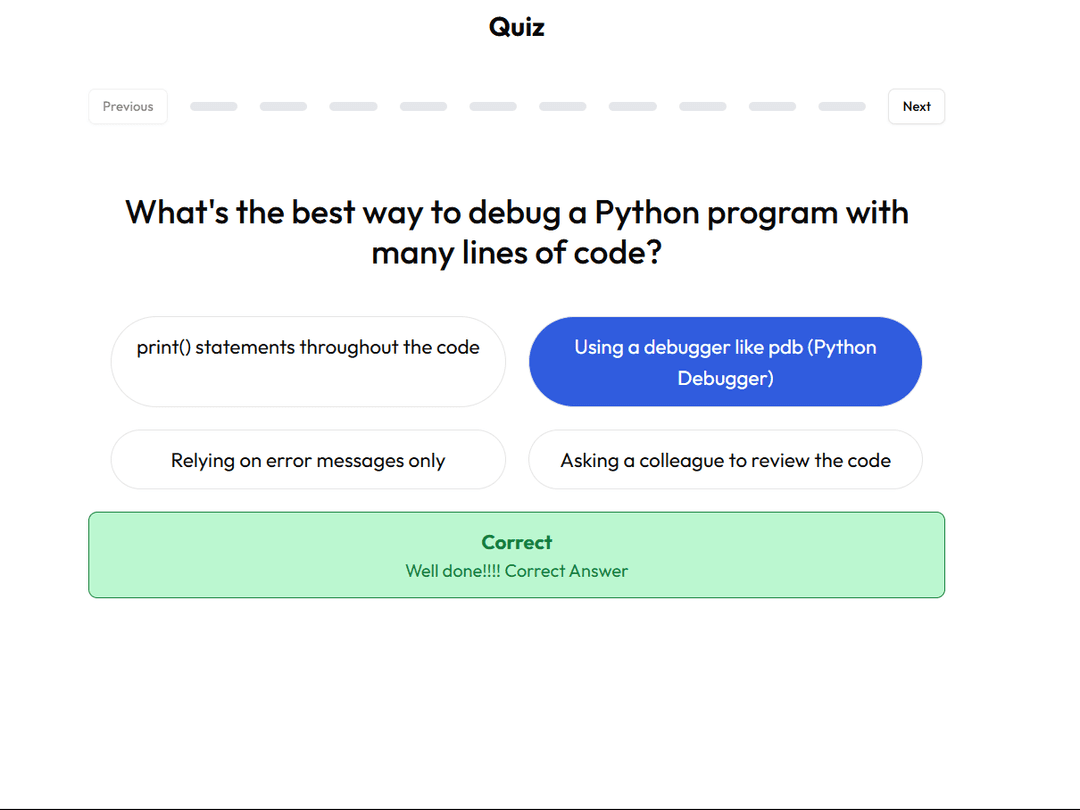Select 'Asking a colleague to review the code'
The height and width of the screenshot is (810, 1080).
725,460
